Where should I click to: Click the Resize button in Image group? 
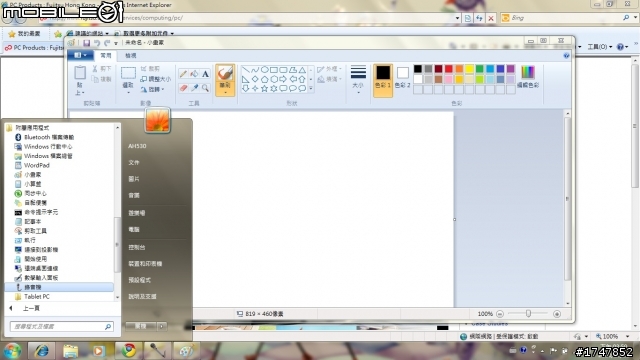click(156, 79)
